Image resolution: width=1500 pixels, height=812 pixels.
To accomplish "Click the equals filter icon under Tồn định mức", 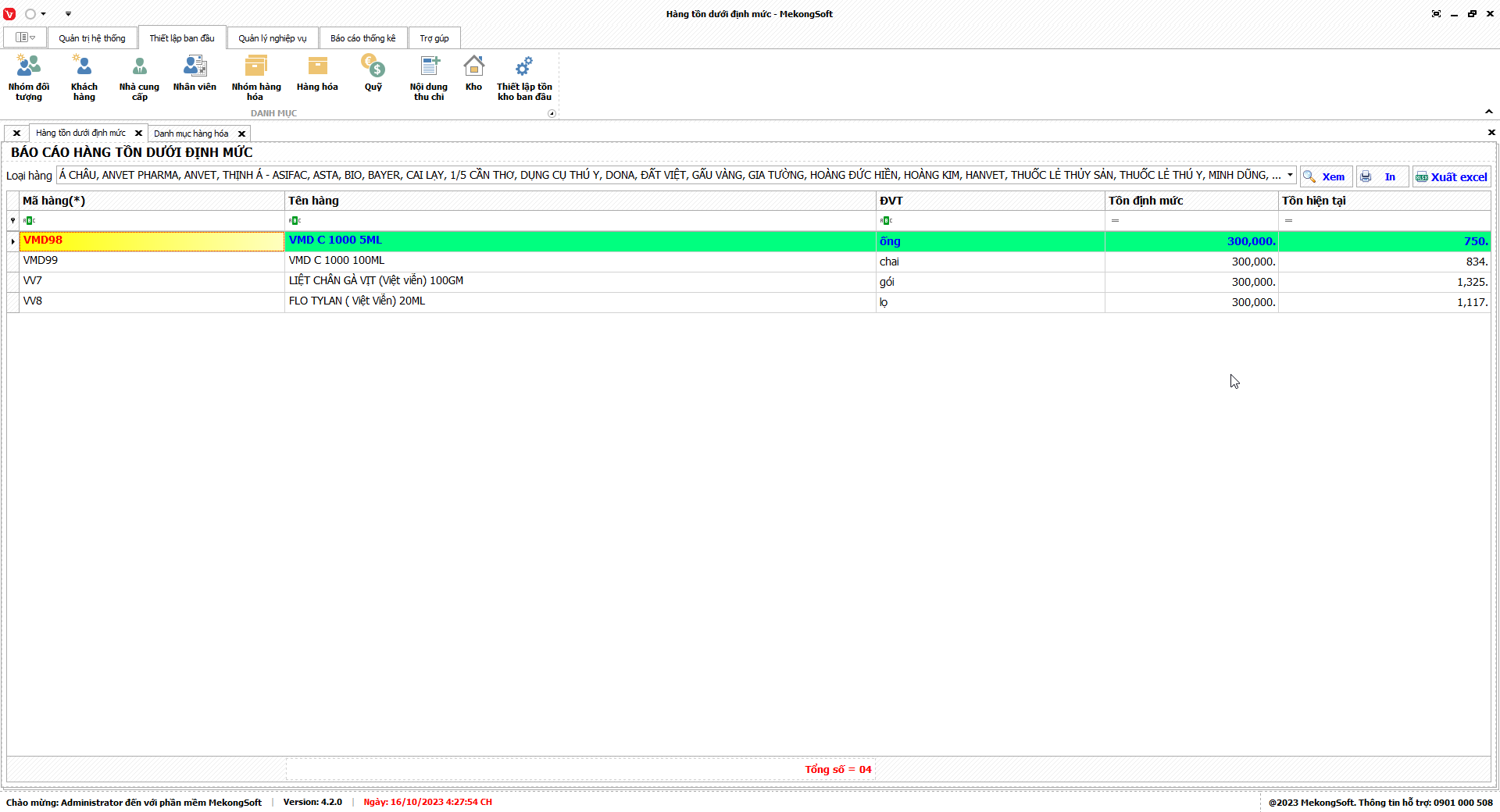I will [x=1115, y=221].
